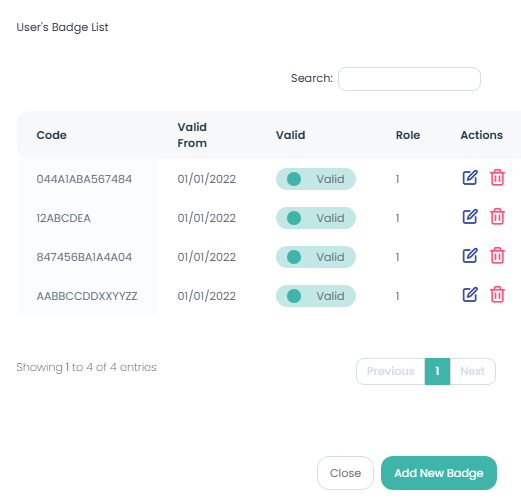Image resolution: width=521 pixels, height=504 pixels.
Task: Delete badge 847456BA1A4A04
Action: coord(497,256)
